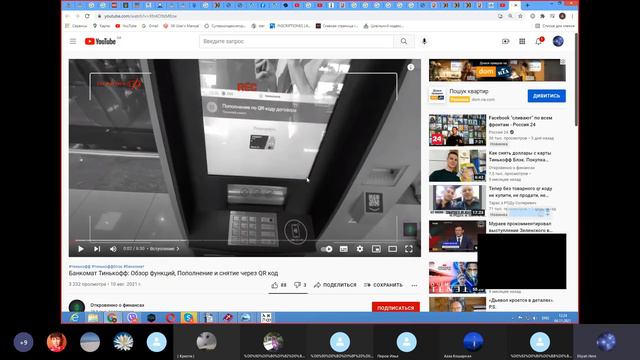
Task: Open the Facebook Россия 24 video thumbnail
Action: (457, 130)
